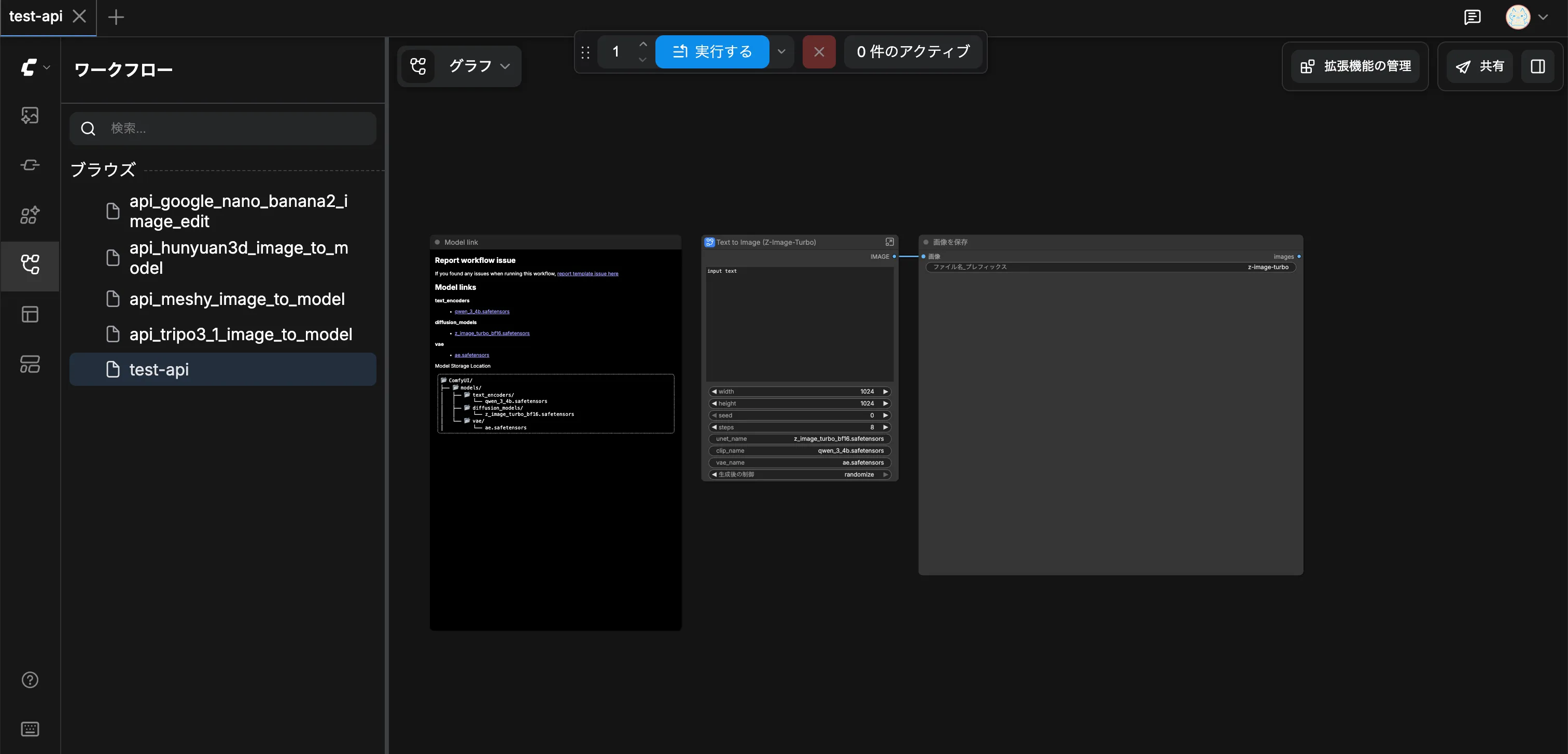Open the templates sidebar icon
The height and width of the screenshot is (754, 1568).
(30, 315)
